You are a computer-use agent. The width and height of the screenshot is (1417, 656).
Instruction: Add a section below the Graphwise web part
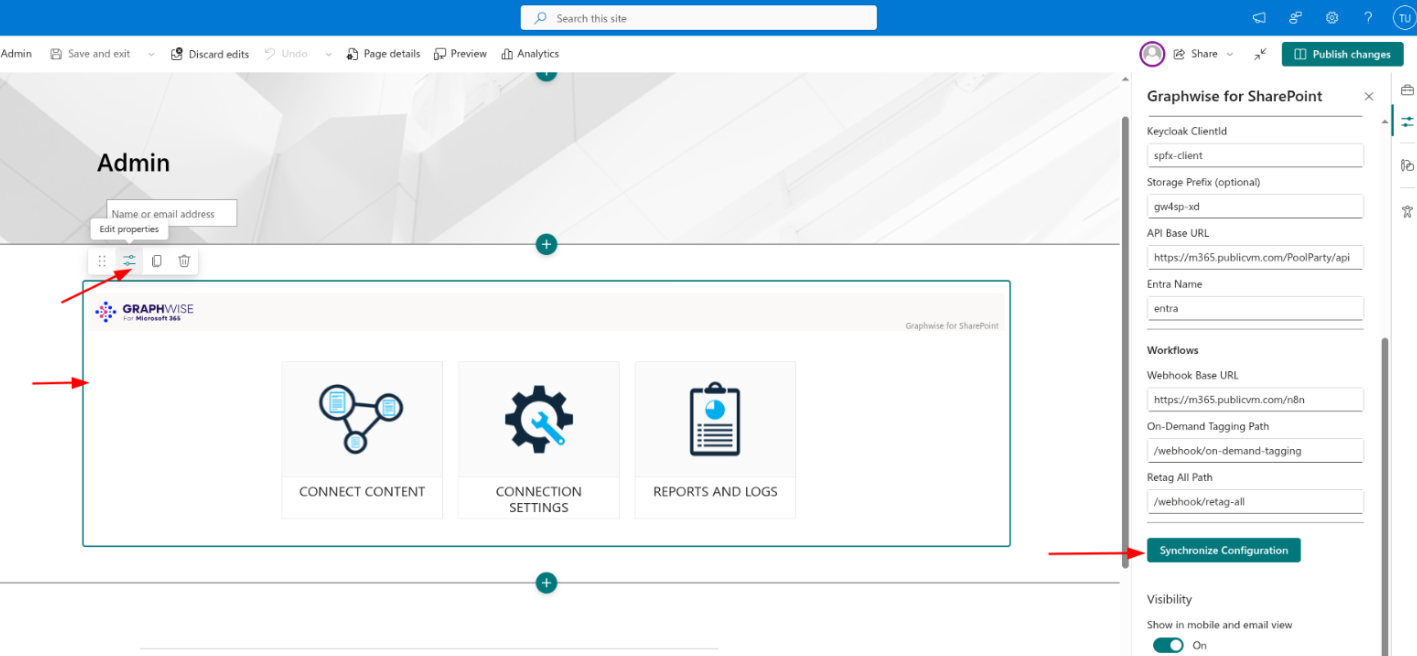click(546, 582)
